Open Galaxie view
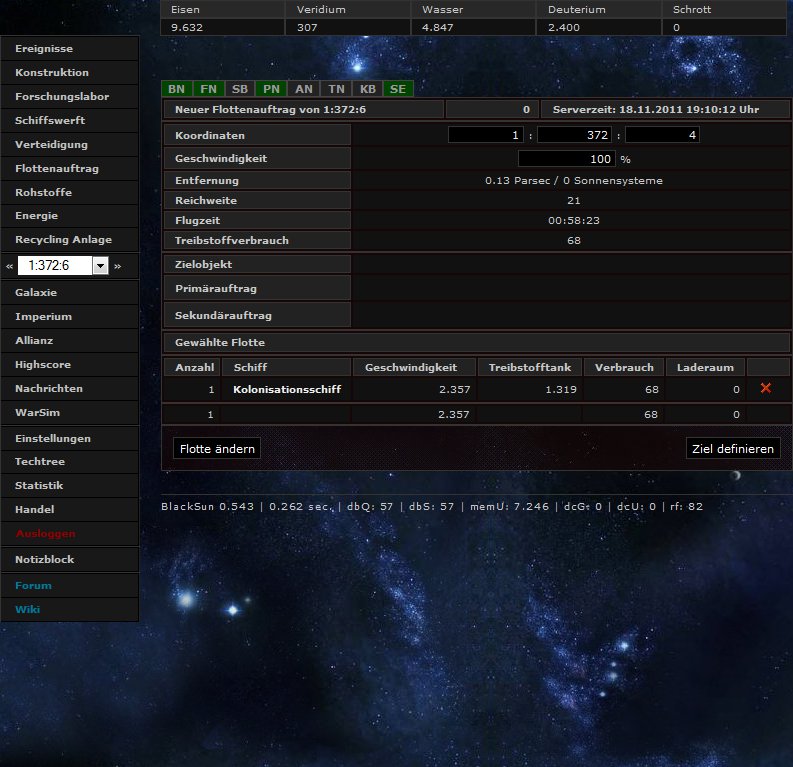This screenshot has height=767, width=793. coord(70,293)
